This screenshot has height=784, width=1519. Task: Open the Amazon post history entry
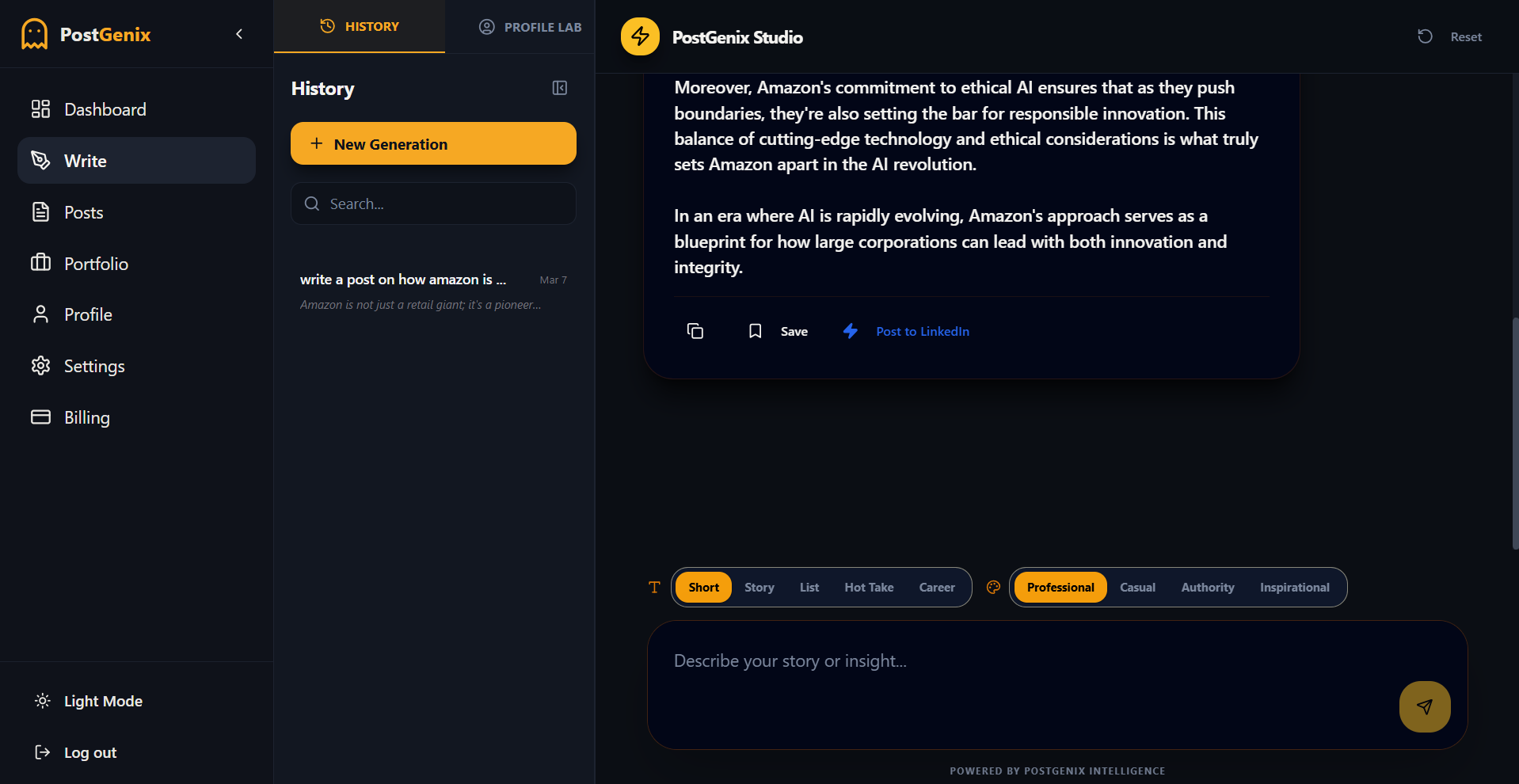point(432,291)
